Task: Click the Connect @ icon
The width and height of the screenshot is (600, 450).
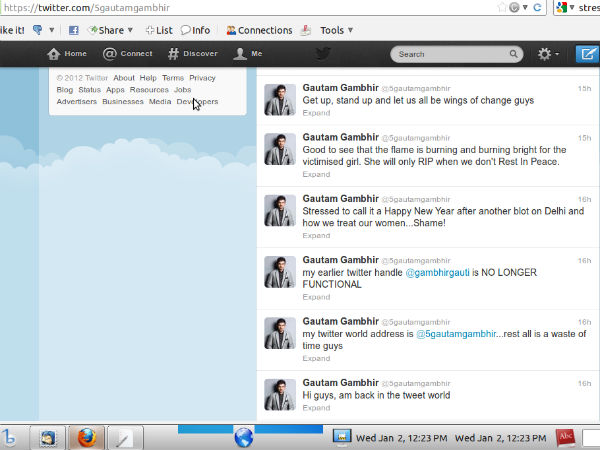Action: tap(109, 54)
